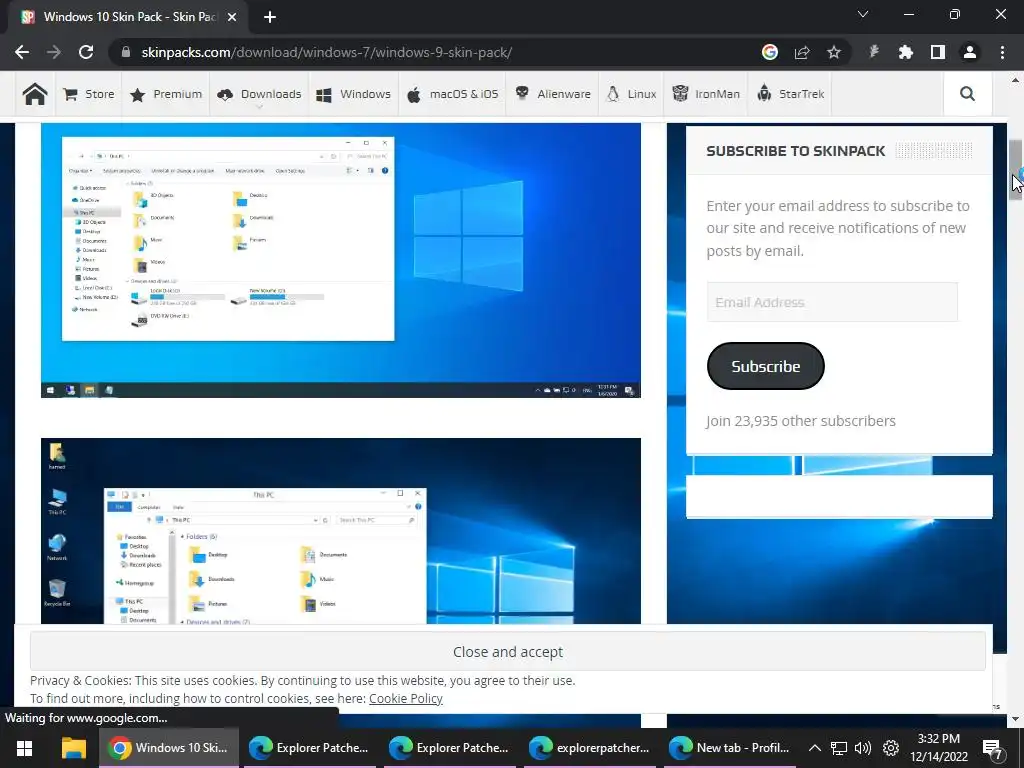Reload the current page
The image size is (1024, 768).
coord(86,52)
